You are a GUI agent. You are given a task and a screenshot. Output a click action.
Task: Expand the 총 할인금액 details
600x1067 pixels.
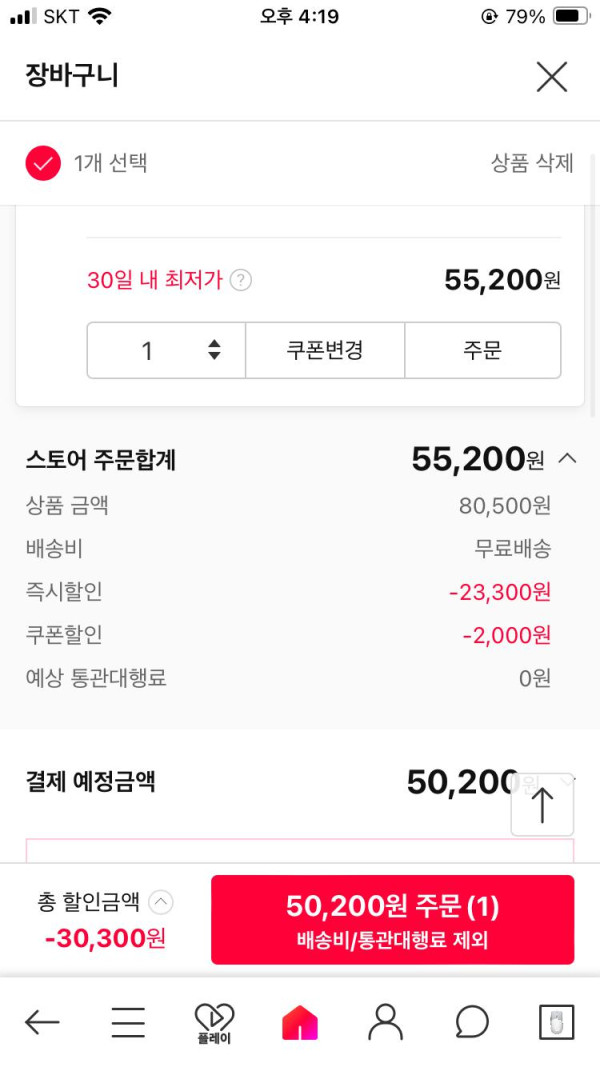coord(160,902)
